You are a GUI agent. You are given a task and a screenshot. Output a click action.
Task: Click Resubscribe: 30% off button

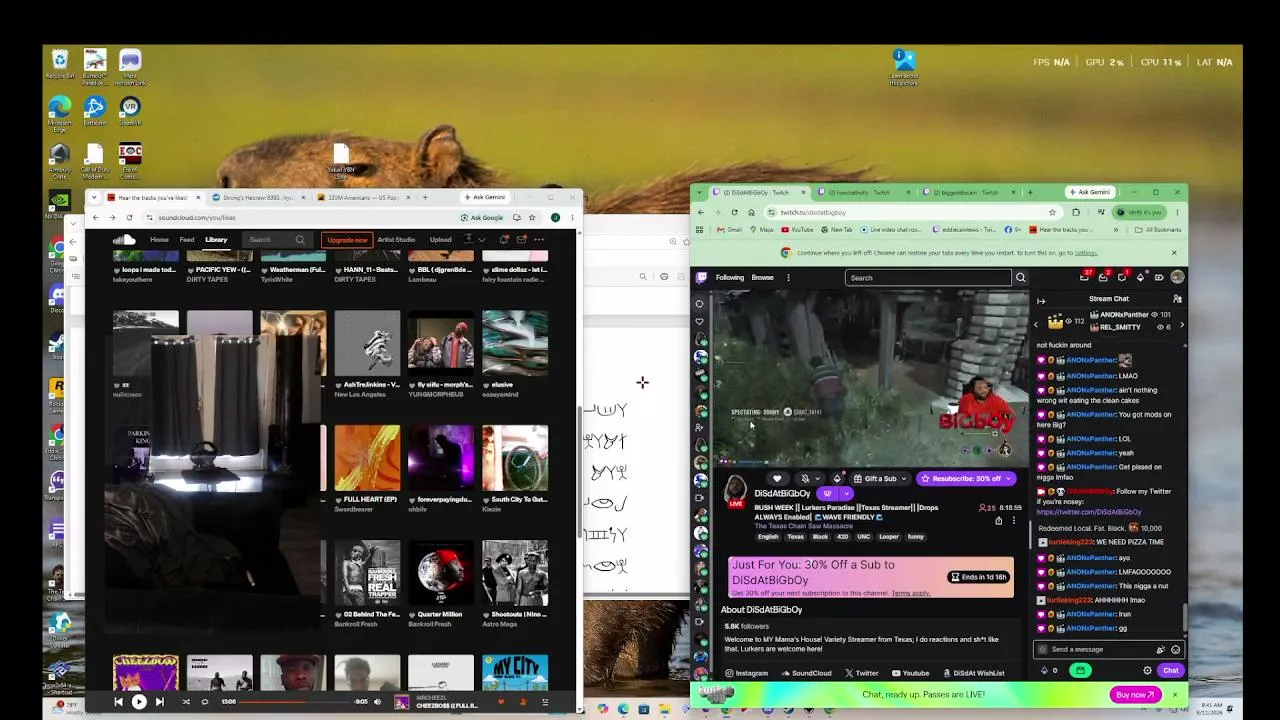[x=966, y=479]
